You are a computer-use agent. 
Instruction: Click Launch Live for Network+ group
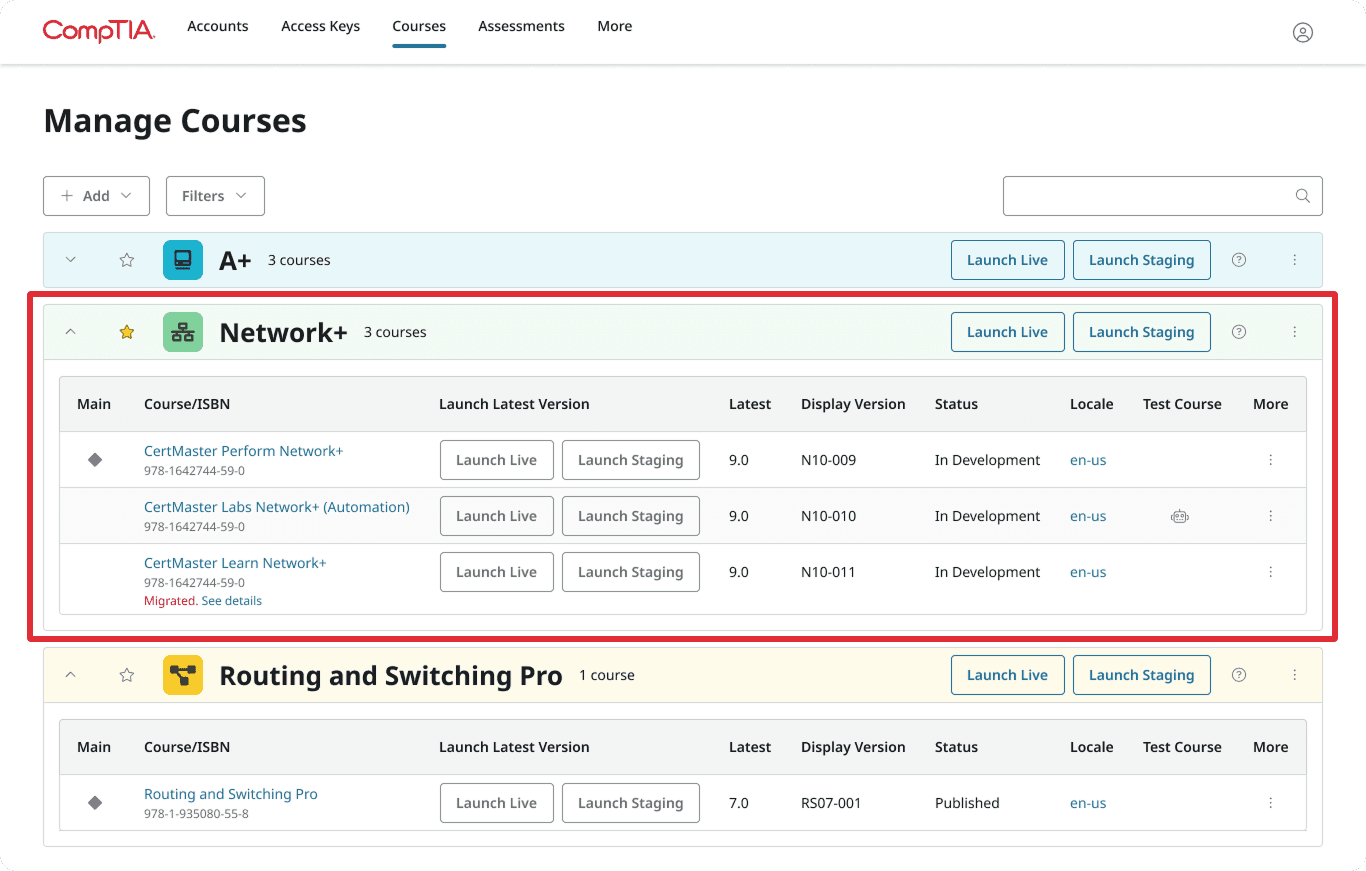pos(1007,332)
